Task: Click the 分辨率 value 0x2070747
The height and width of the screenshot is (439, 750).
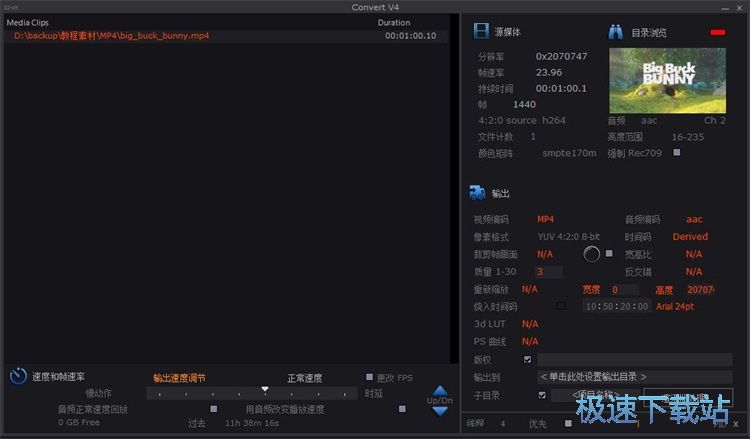Action: 561,56
